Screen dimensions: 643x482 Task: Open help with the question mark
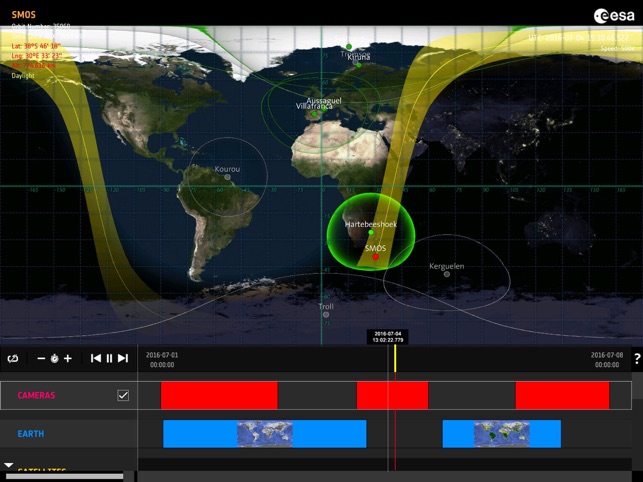[x=637, y=359]
